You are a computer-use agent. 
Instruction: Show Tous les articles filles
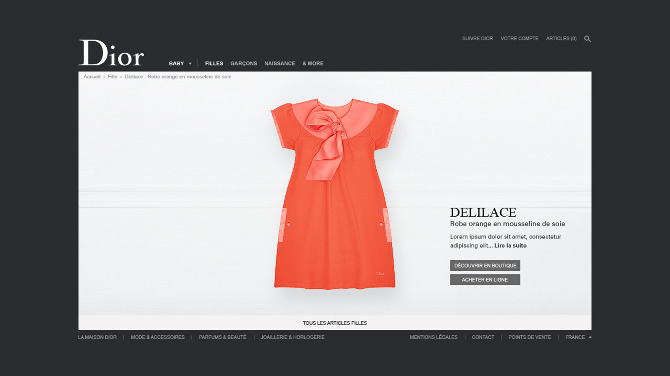[335, 323]
